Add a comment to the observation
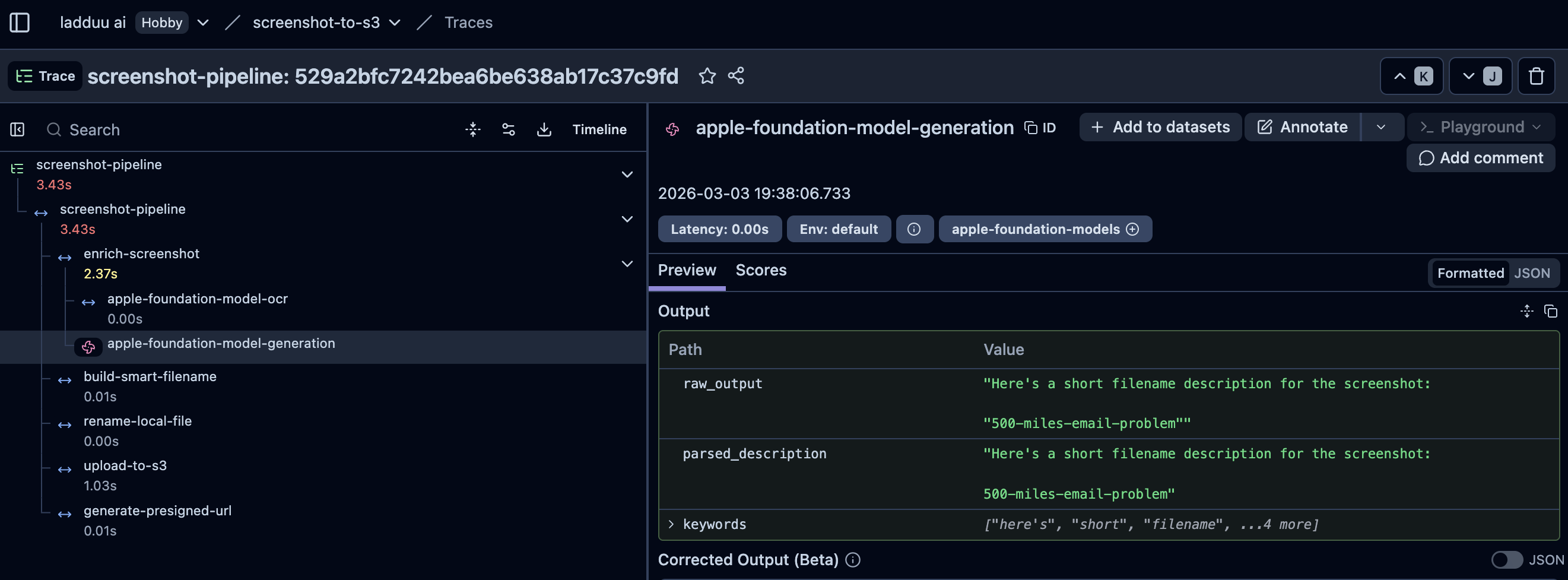The height and width of the screenshot is (580, 1568). pyautogui.click(x=1480, y=158)
